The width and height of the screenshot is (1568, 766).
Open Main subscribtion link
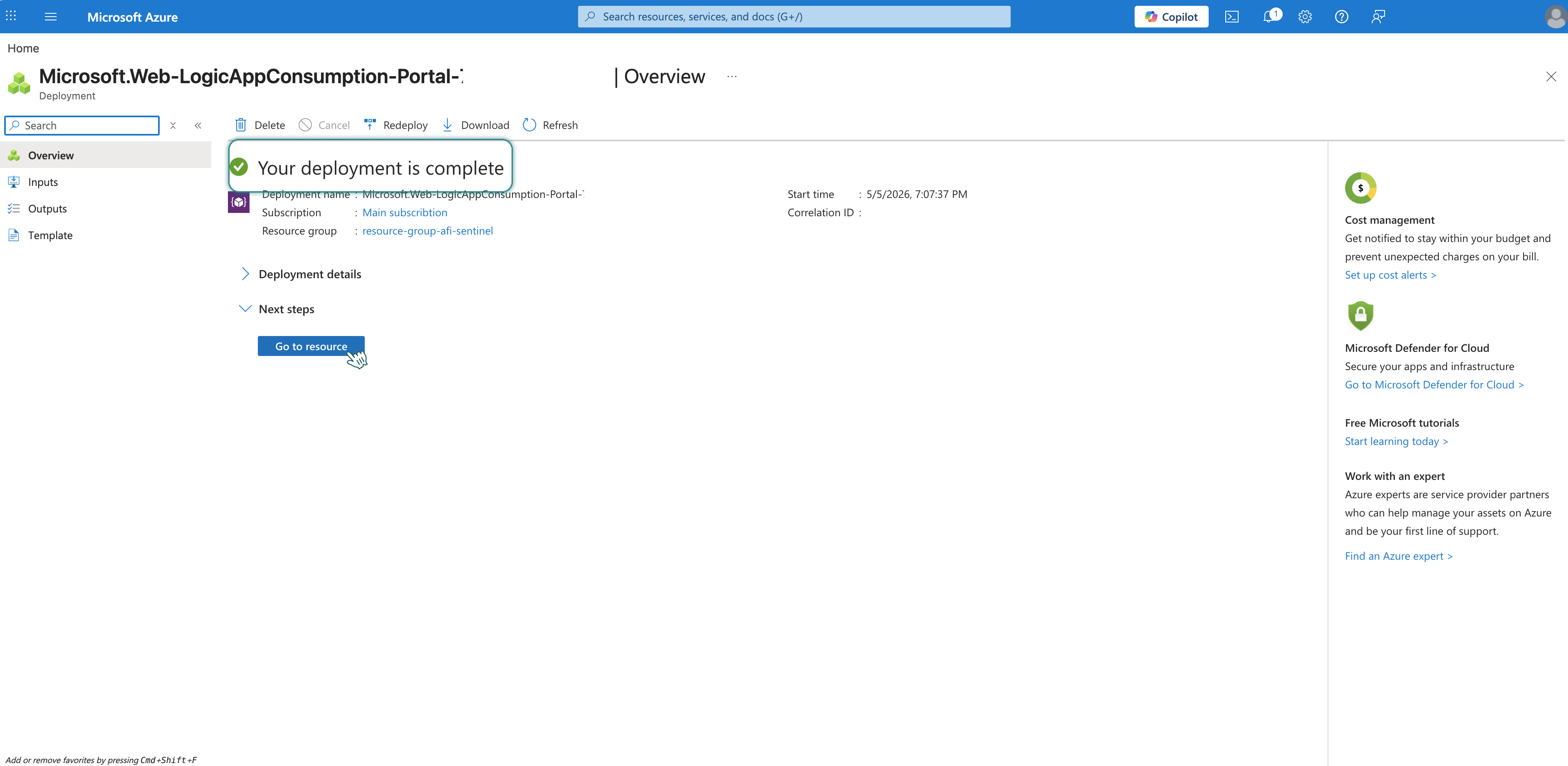pos(405,213)
